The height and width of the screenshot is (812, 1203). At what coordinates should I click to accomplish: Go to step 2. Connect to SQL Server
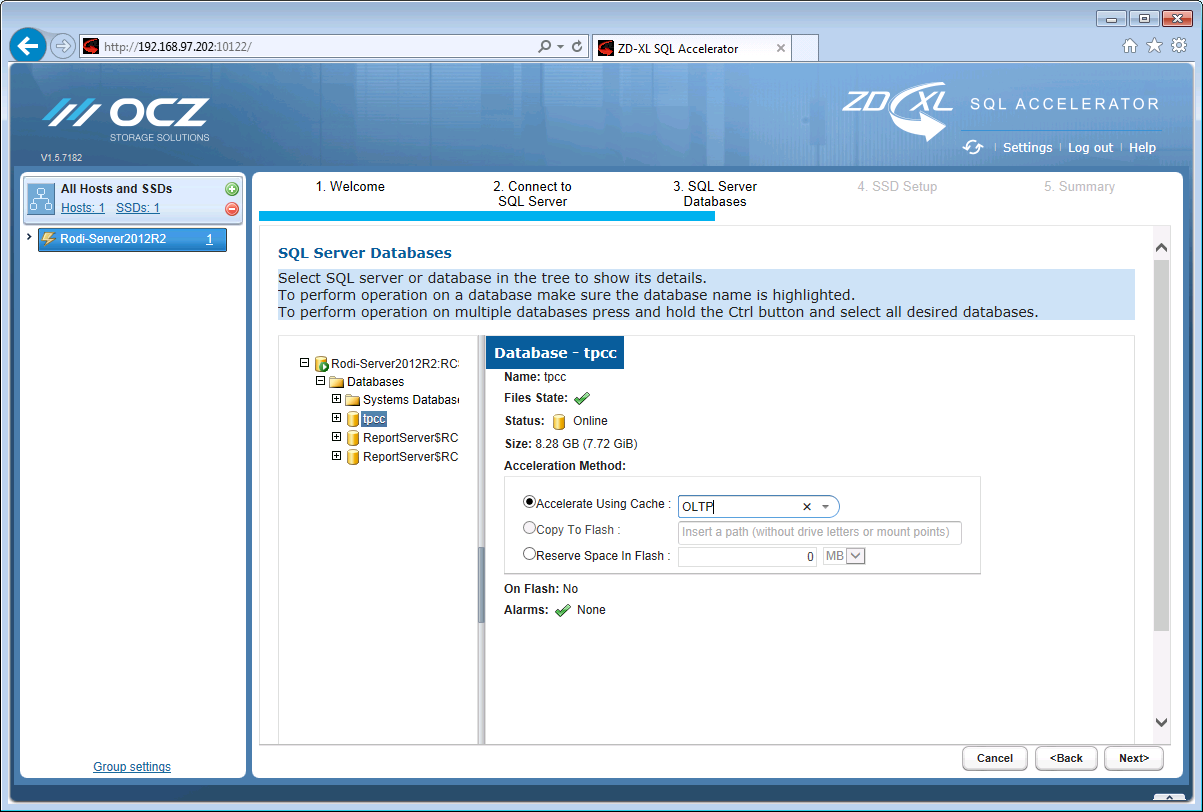(x=532, y=194)
